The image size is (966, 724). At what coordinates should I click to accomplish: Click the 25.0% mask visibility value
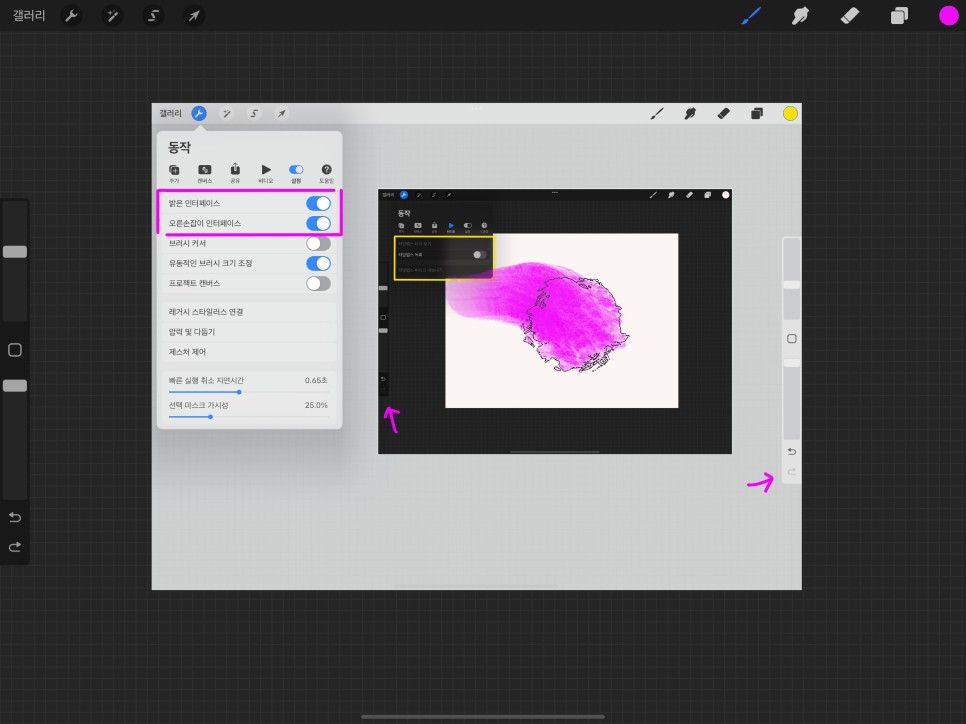(316, 405)
